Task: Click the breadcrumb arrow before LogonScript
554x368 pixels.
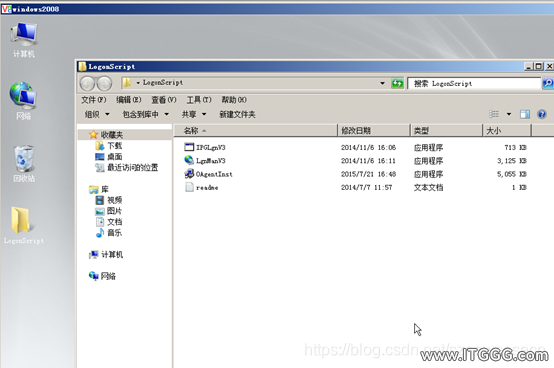Action: pos(138,83)
